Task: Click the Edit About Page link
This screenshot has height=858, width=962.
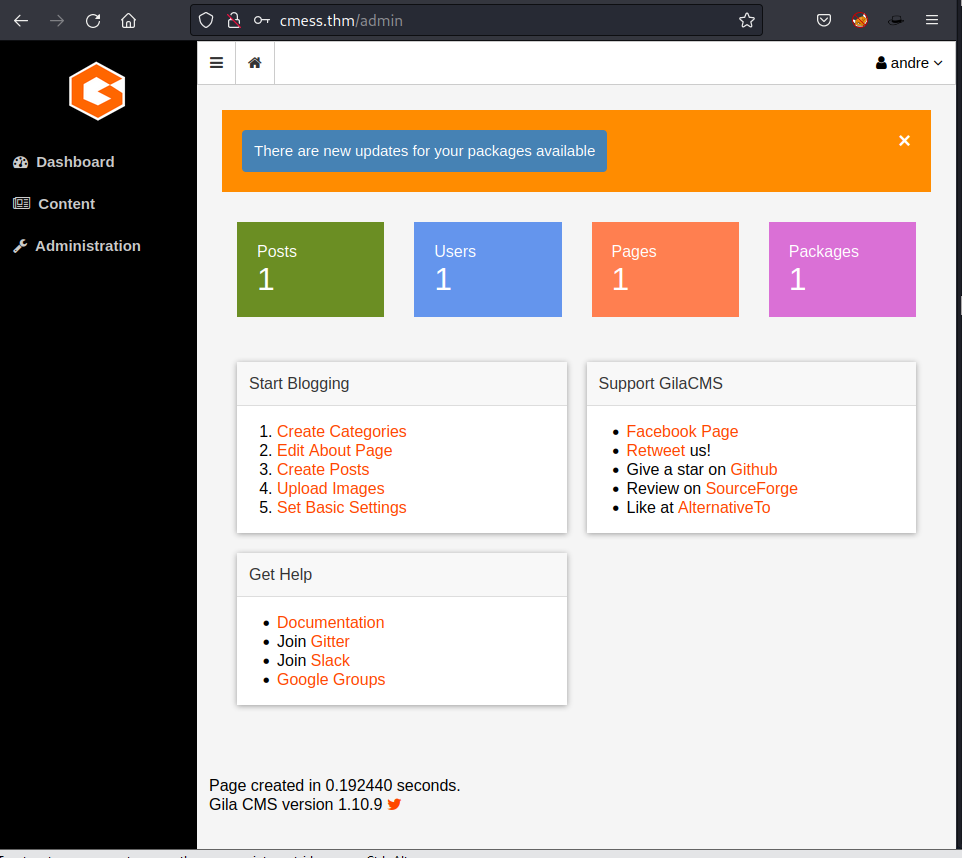Action: click(334, 450)
